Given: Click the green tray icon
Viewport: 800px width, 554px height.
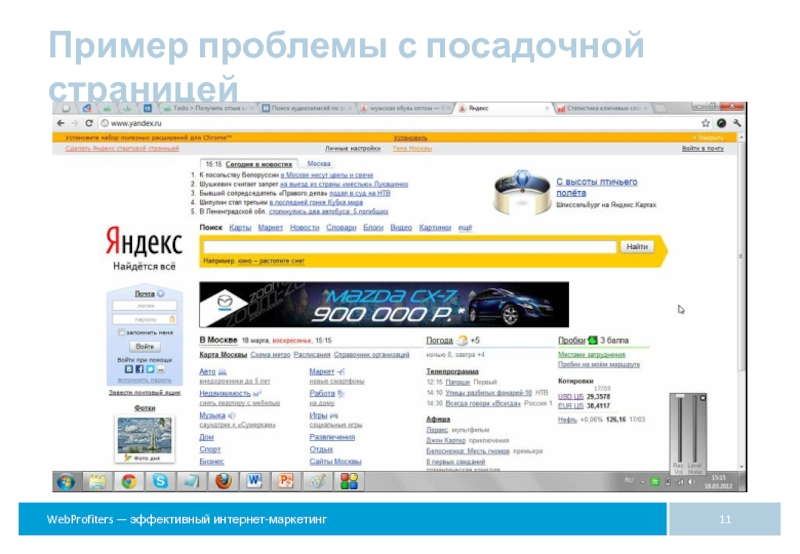Looking at the screenshot, I should [x=655, y=482].
